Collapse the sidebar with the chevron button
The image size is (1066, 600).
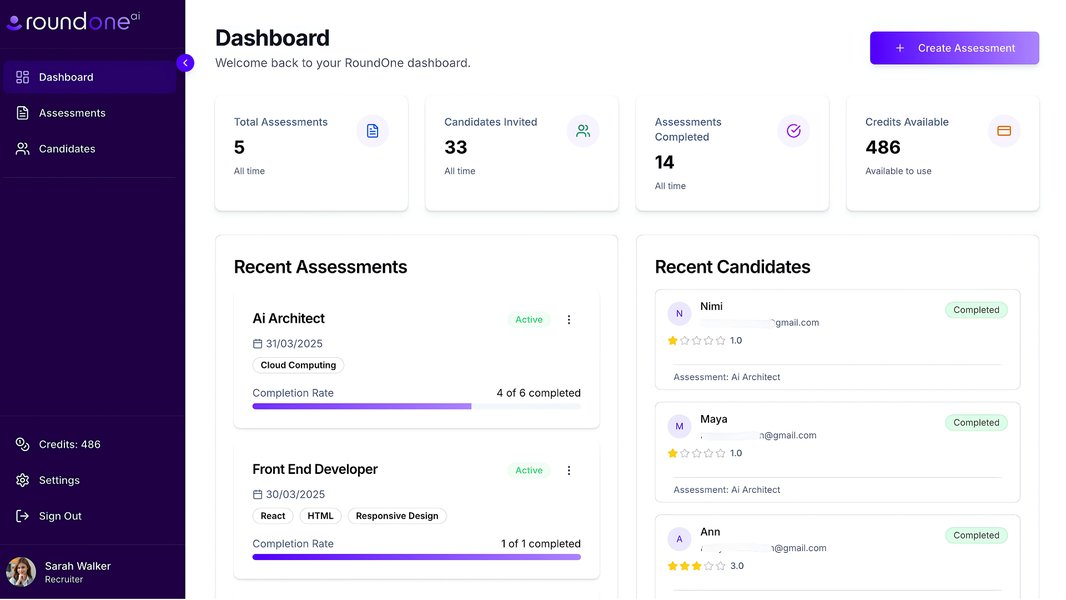pyautogui.click(x=185, y=63)
